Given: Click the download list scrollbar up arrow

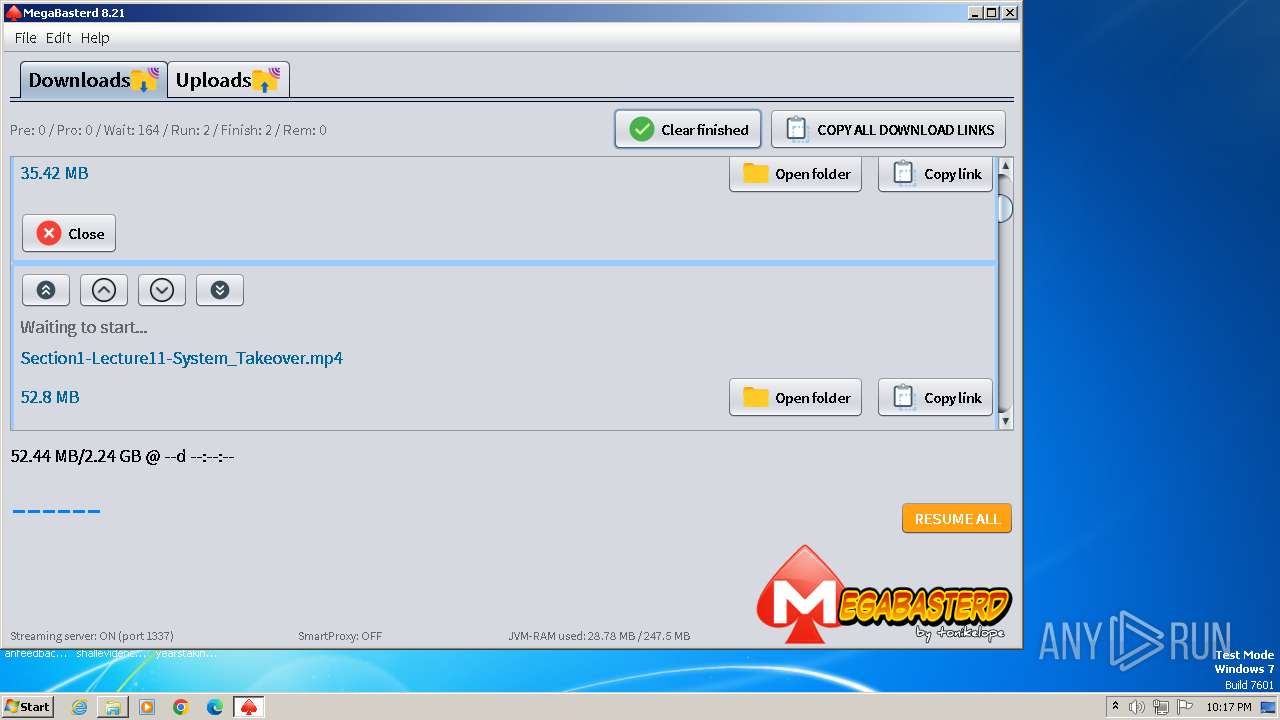Looking at the screenshot, I should [x=1006, y=166].
